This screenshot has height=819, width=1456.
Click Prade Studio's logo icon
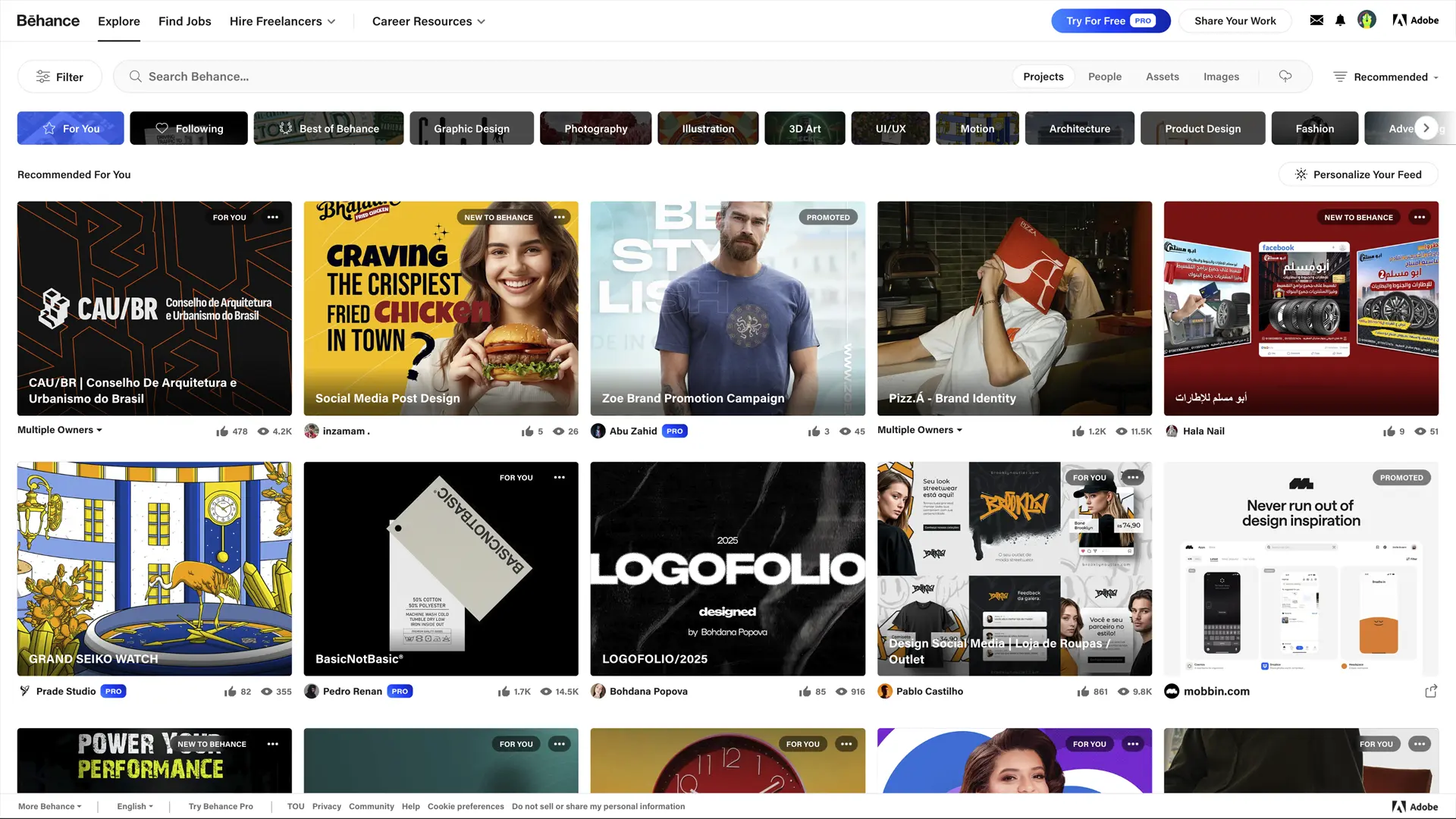(x=25, y=691)
